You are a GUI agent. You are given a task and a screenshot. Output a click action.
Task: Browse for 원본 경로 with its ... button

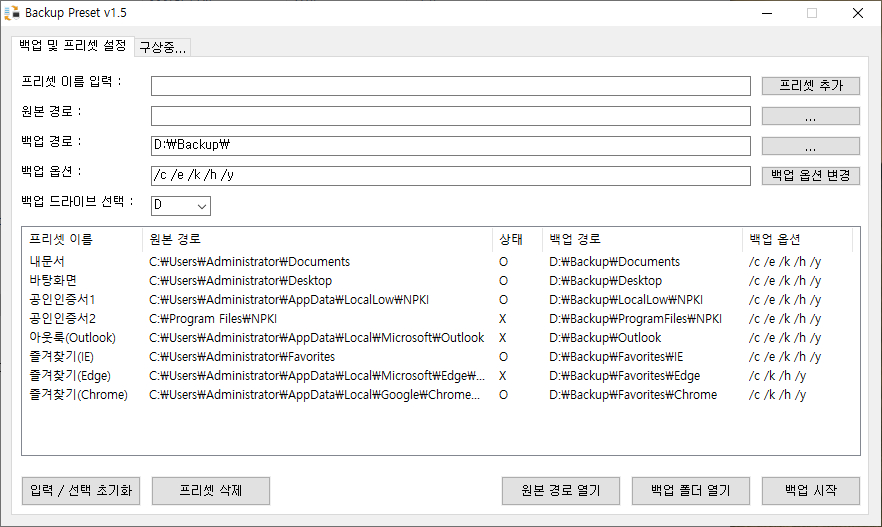pyautogui.click(x=811, y=116)
